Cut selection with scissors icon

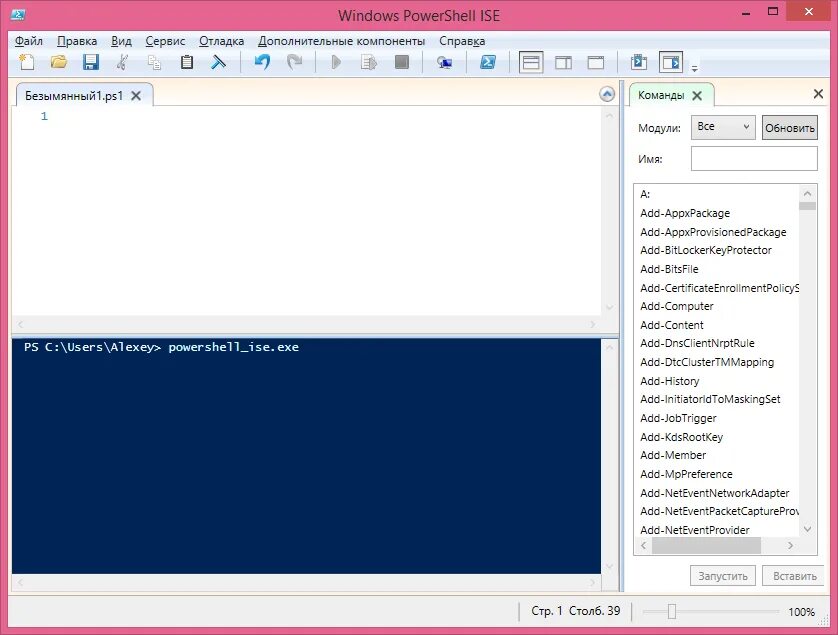(122, 63)
